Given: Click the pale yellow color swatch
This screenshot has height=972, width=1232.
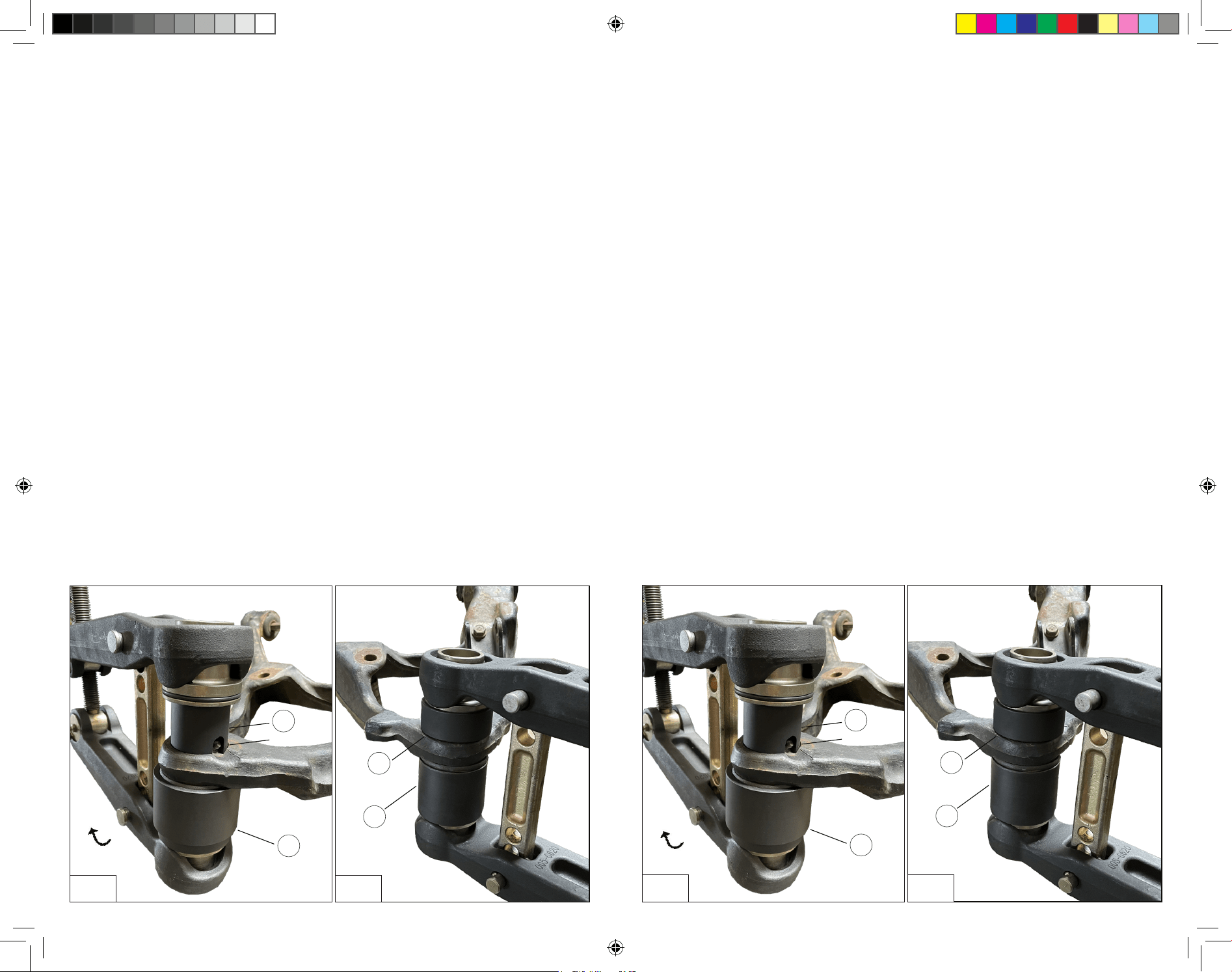Looking at the screenshot, I should 1108,24.
